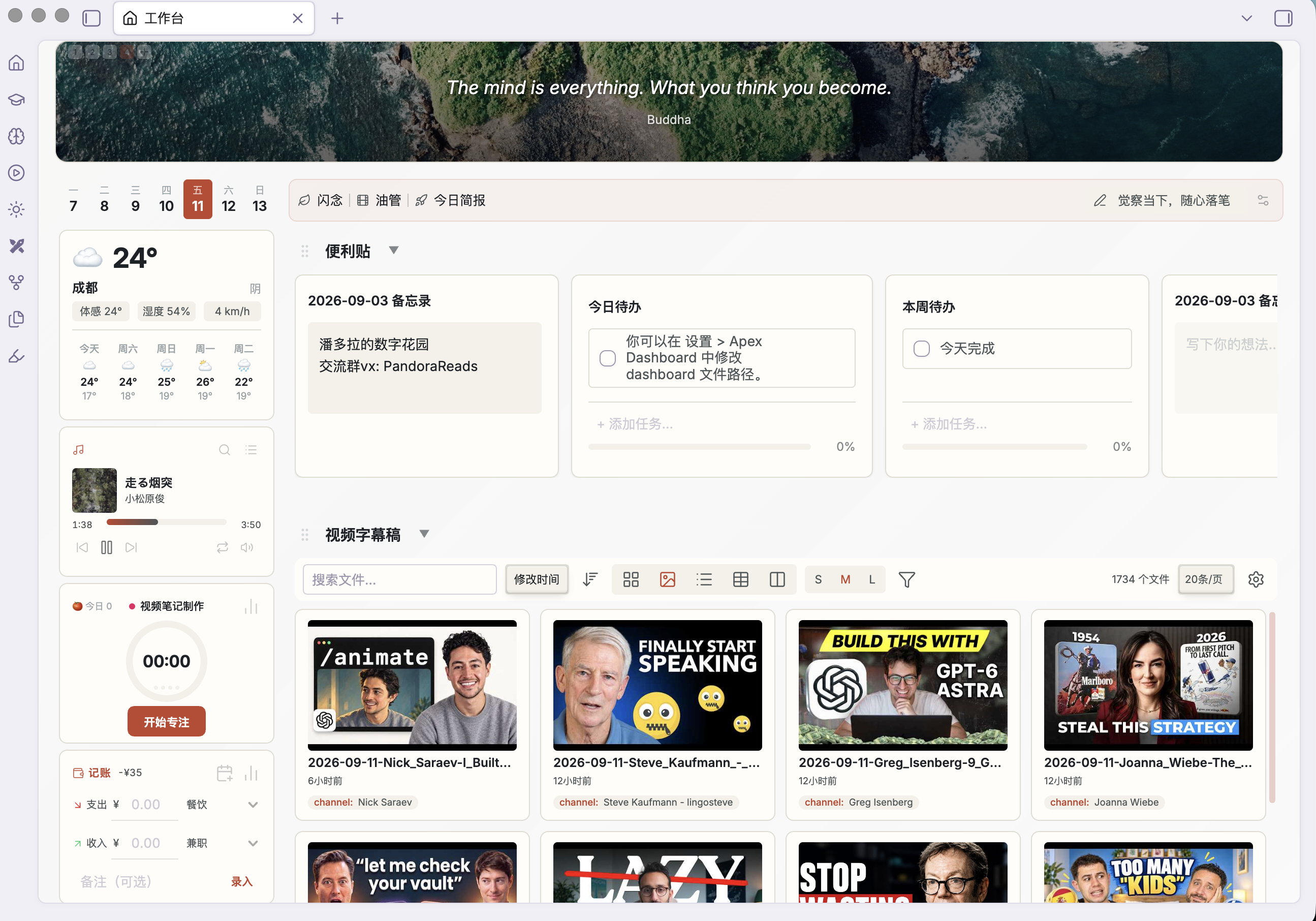Collapse the 视频字幕稿 section

coord(424,534)
